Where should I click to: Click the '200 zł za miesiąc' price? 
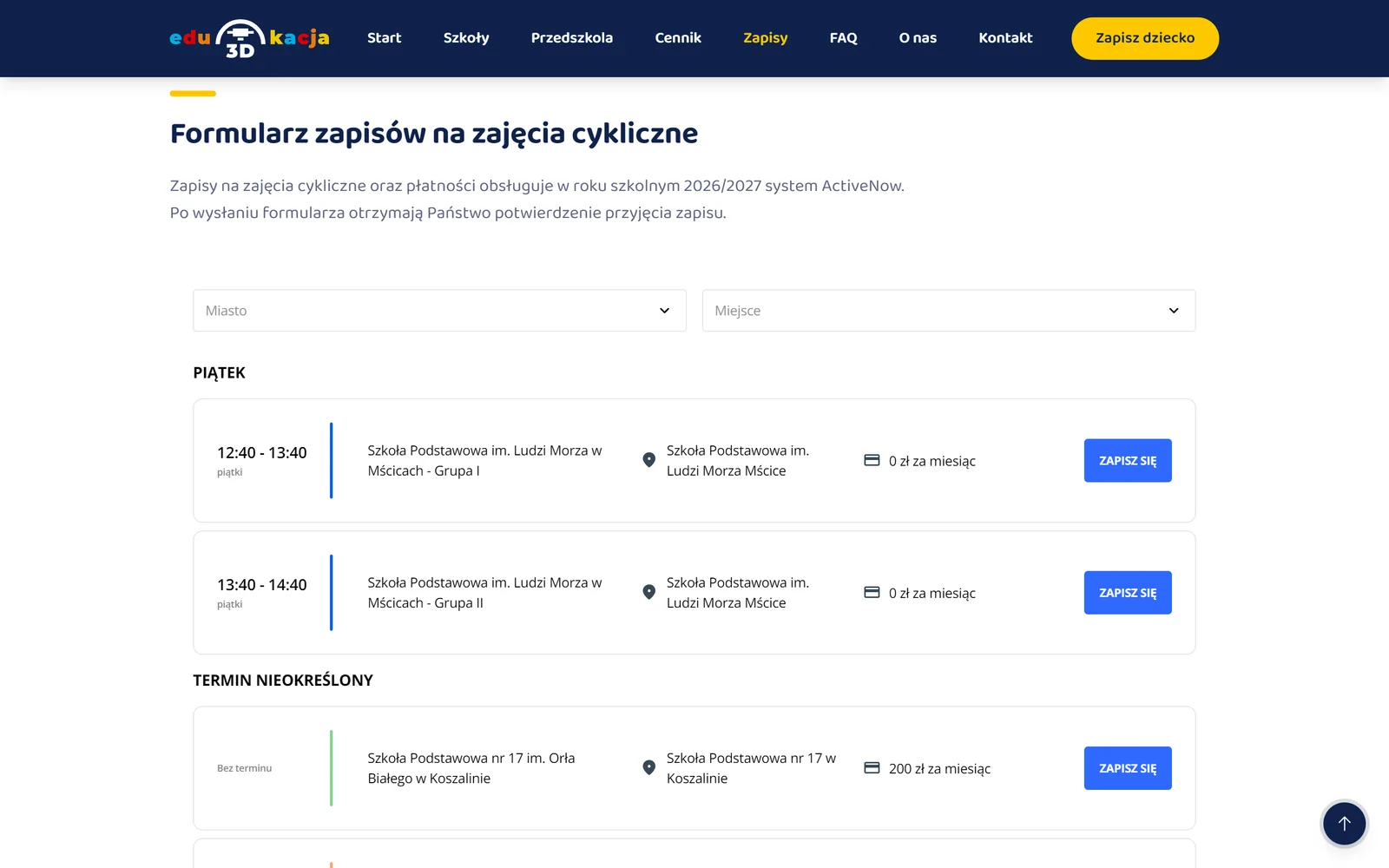point(939,769)
